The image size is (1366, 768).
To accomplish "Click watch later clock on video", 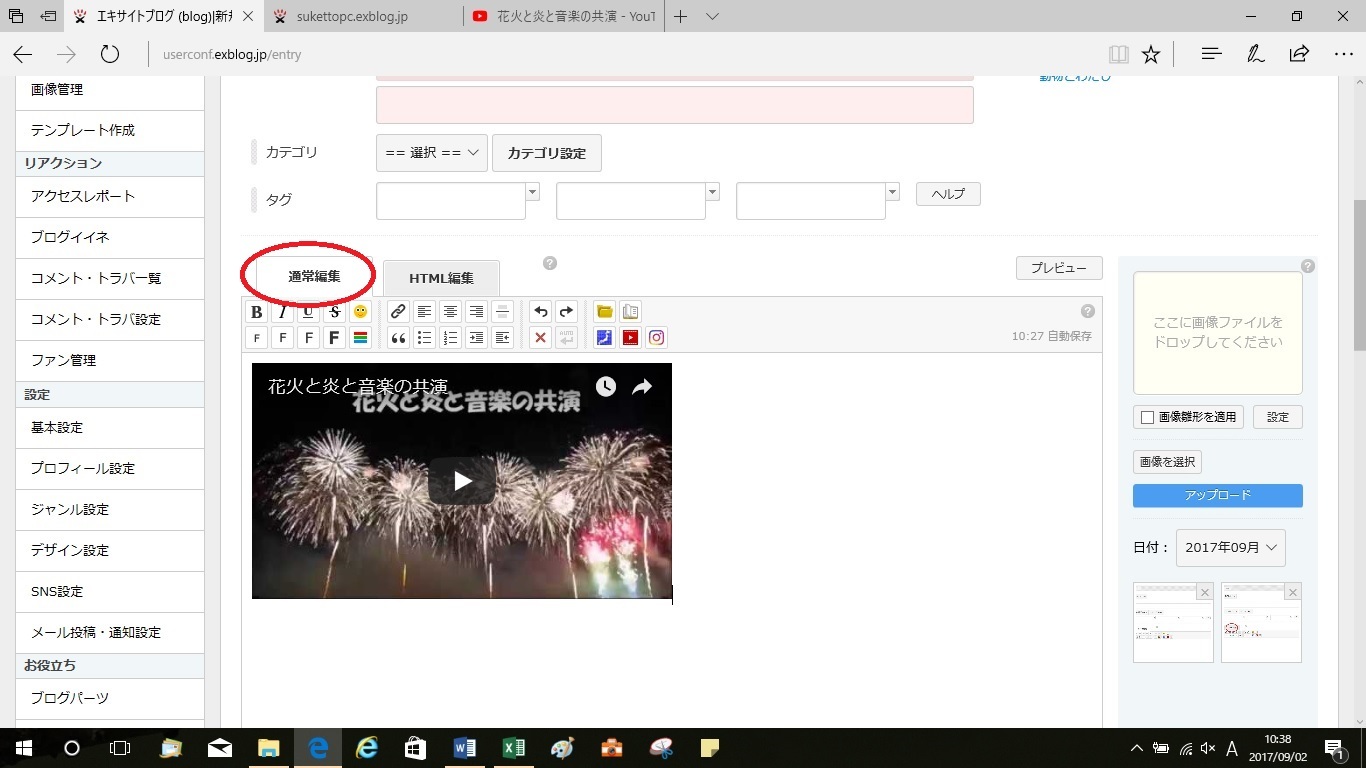I will [606, 387].
